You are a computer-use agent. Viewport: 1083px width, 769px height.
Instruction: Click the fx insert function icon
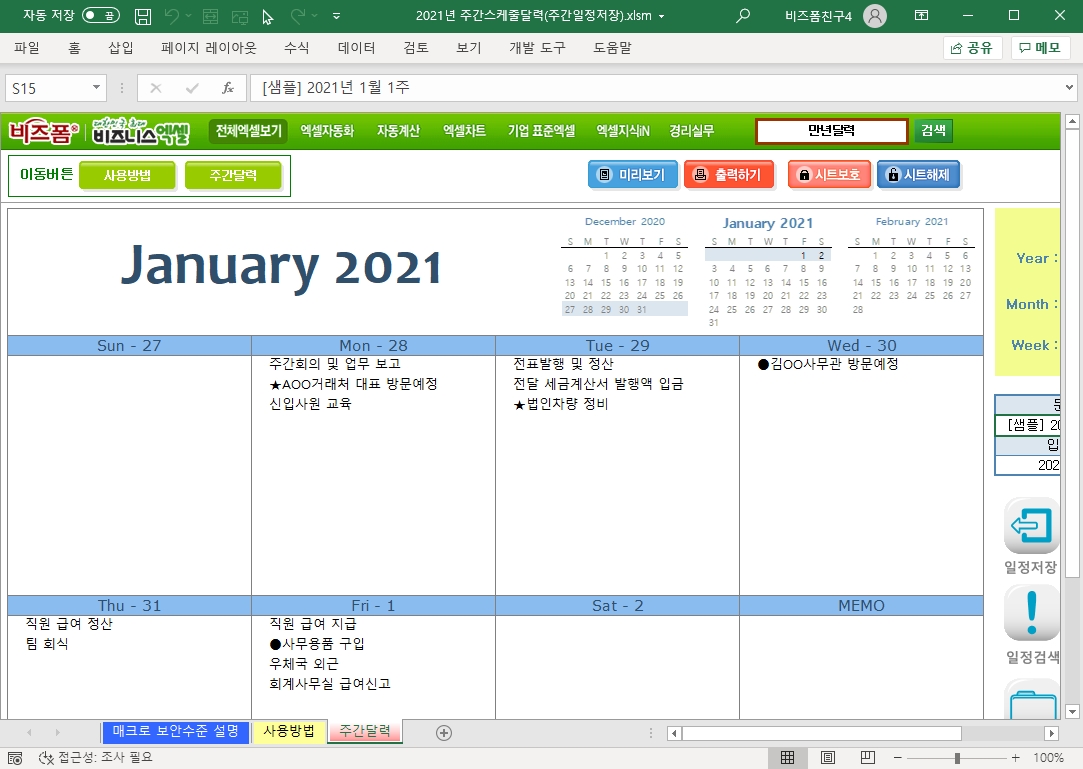click(228, 88)
